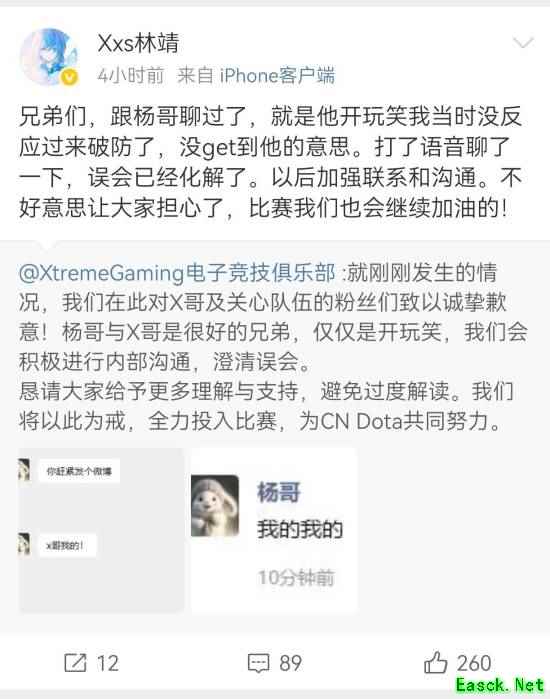The image size is (550, 699).
Task: Click the repost share icon
Action: tap(75, 663)
